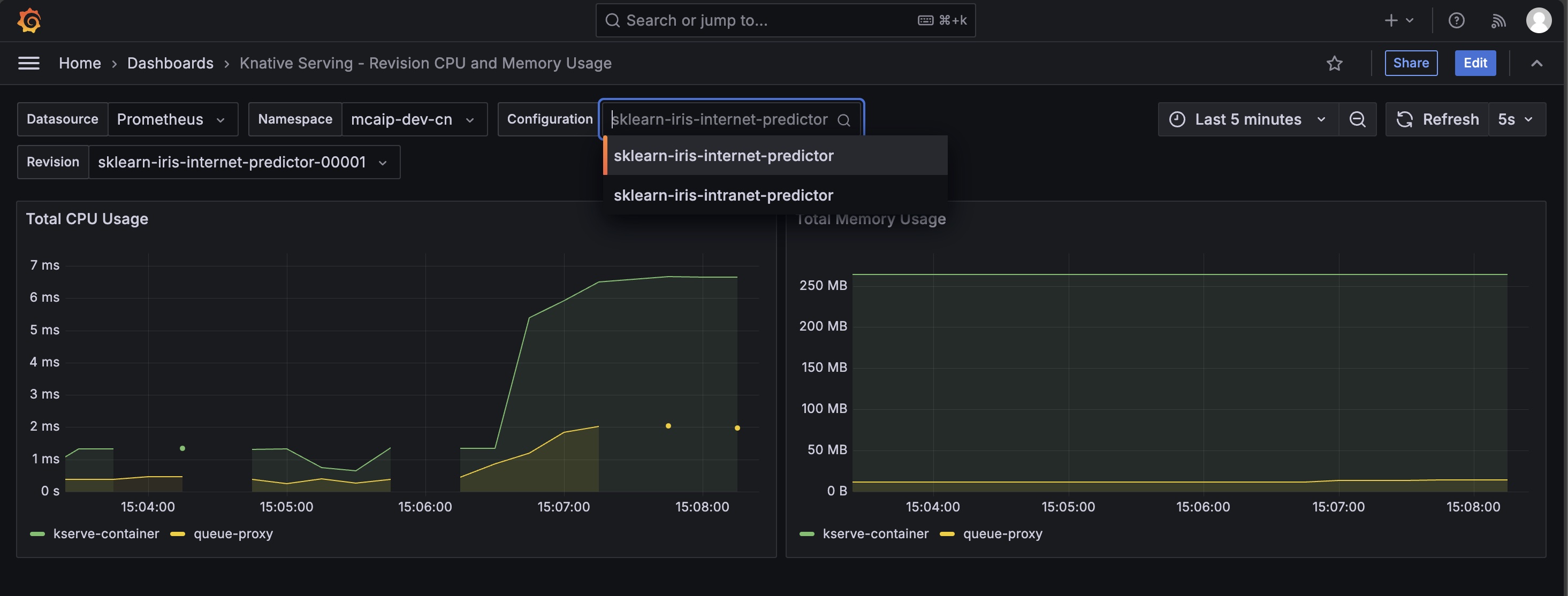Click the Share button
This screenshot has width=1568, height=596.
1410,63
